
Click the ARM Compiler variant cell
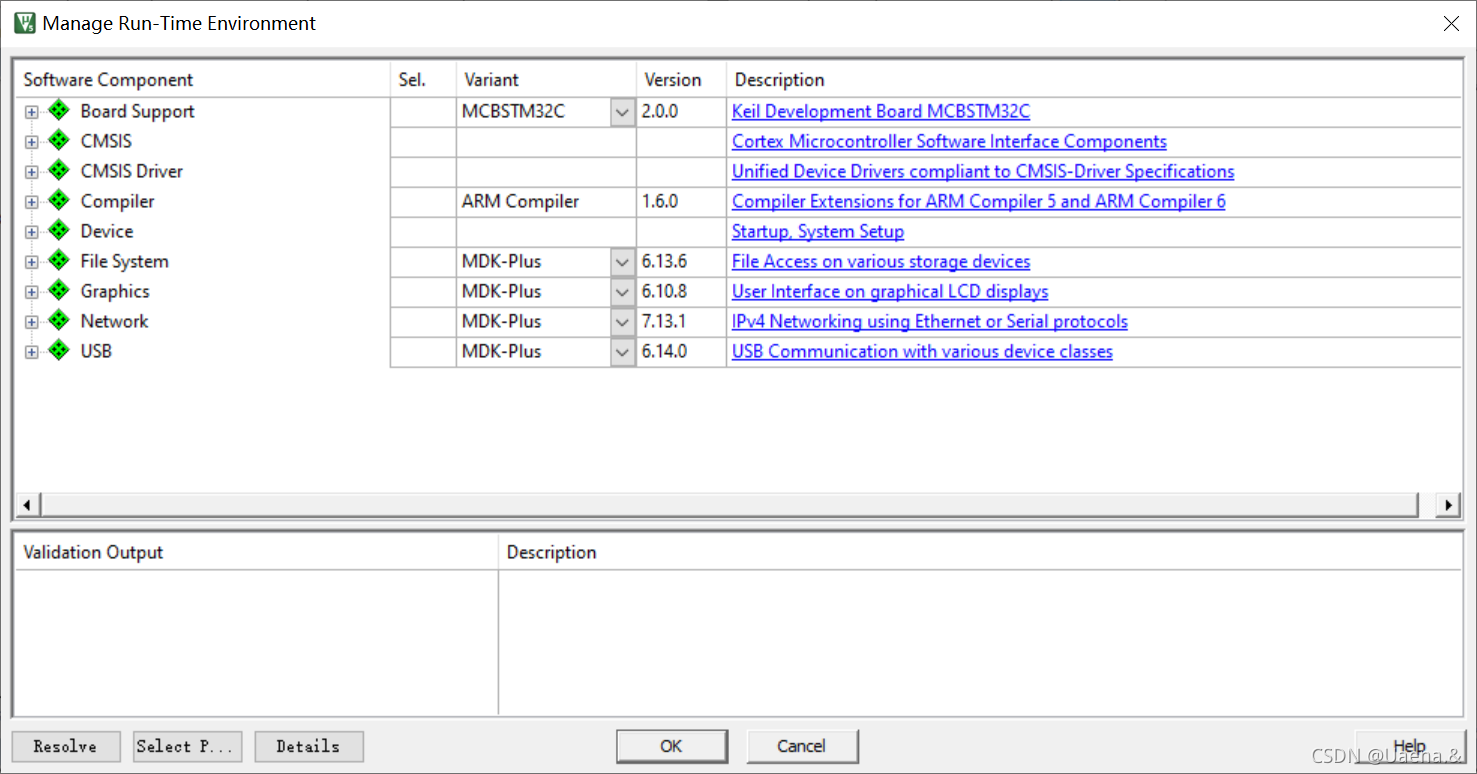point(546,202)
